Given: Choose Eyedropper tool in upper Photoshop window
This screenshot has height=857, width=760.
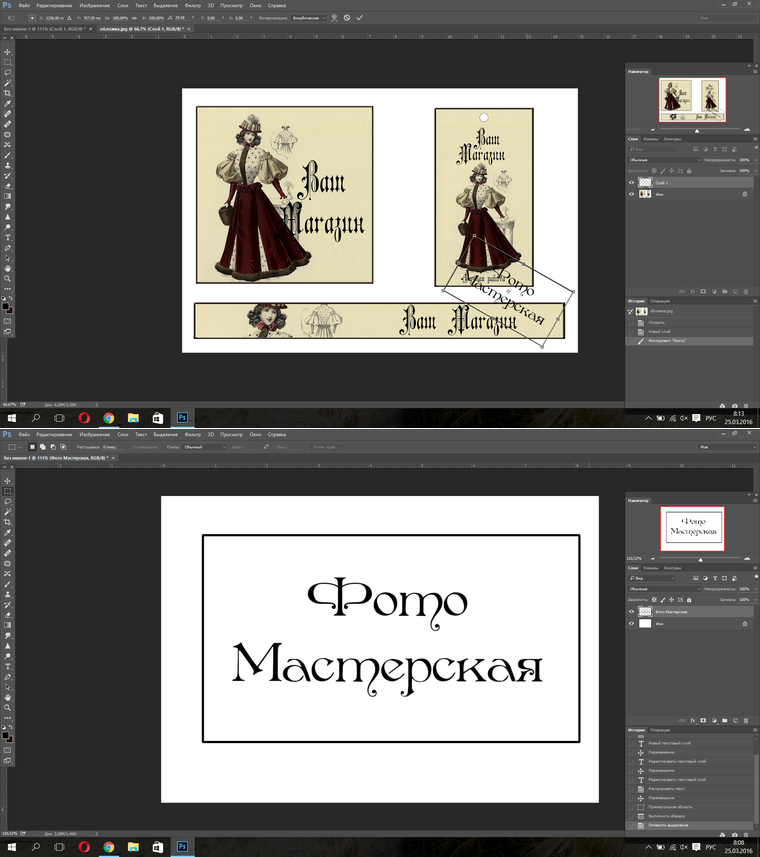Looking at the screenshot, I should point(8,104).
